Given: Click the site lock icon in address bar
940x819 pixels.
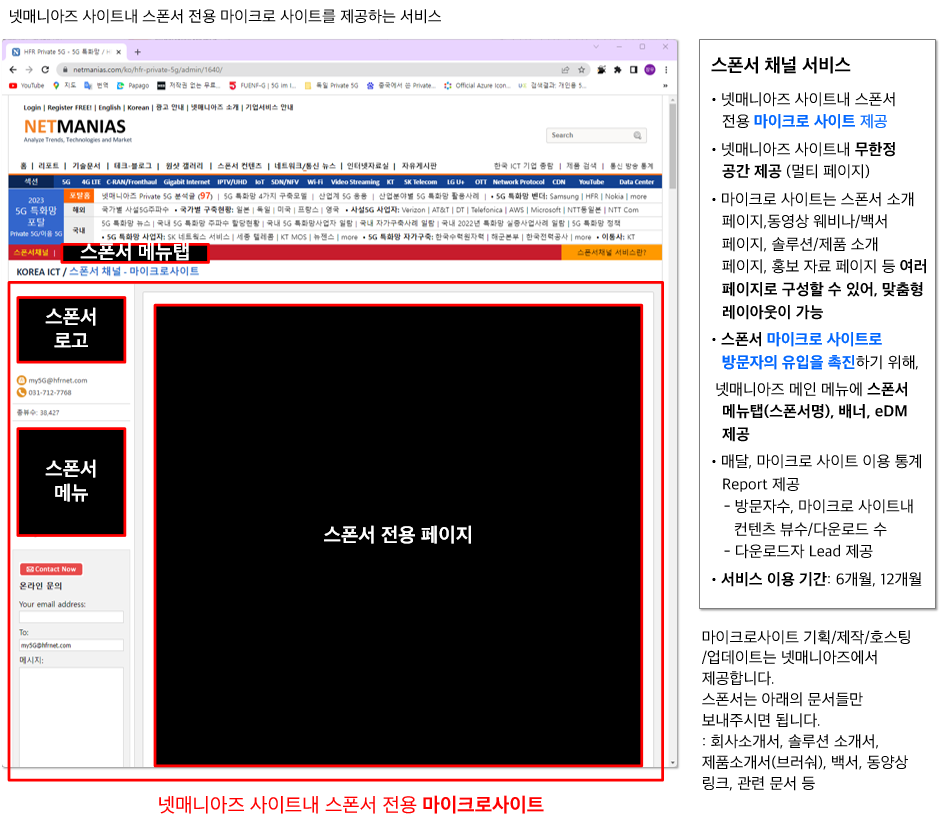Looking at the screenshot, I should click(65, 70).
